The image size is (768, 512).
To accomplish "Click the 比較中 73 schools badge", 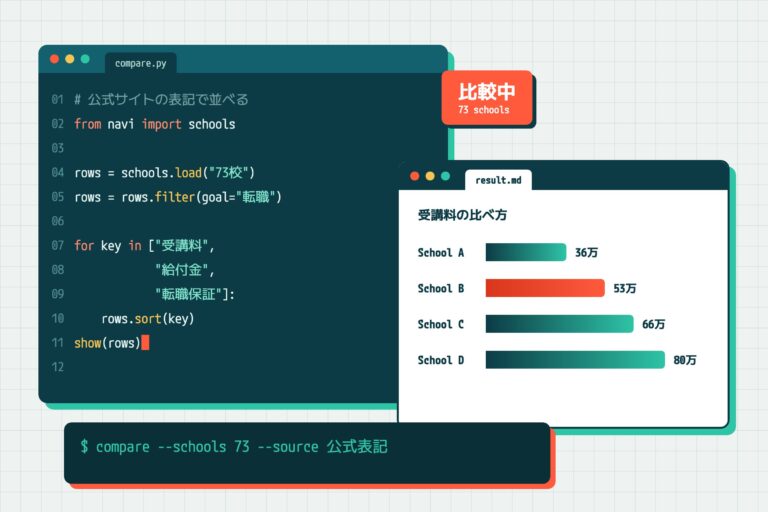I will click(487, 98).
